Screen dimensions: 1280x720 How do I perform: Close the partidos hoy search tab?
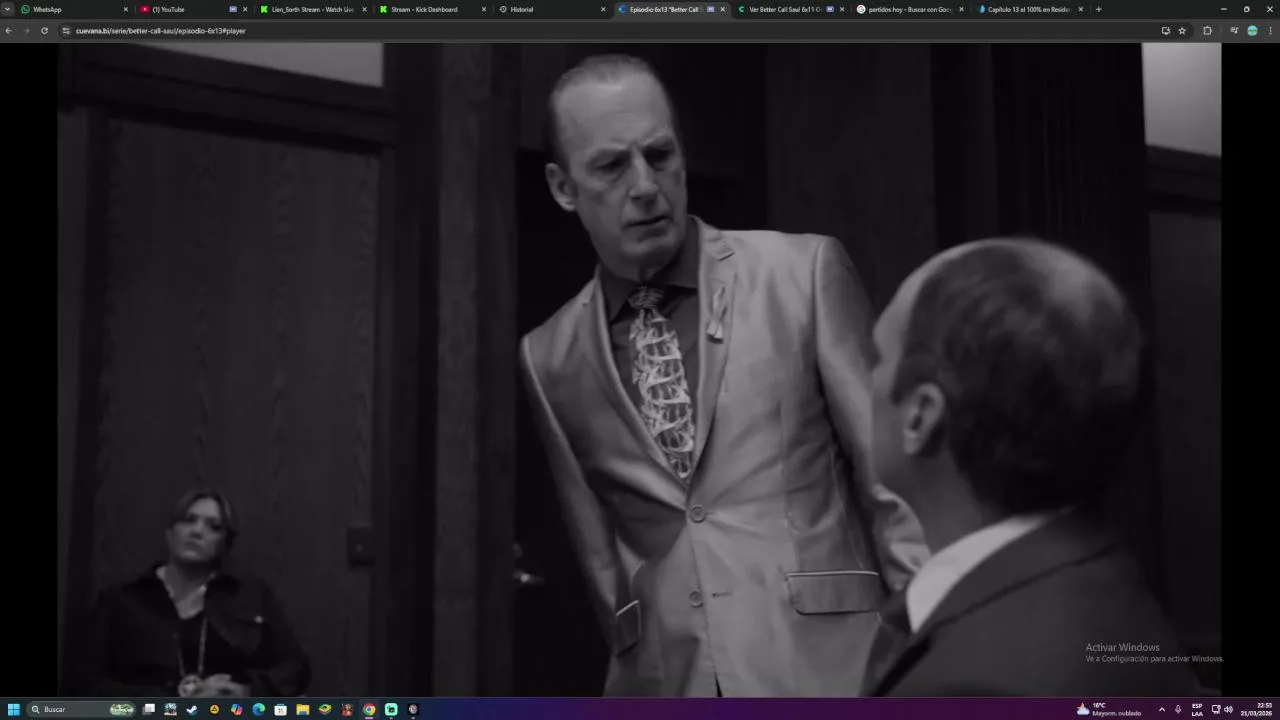pyautogui.click(x=961, y=9)
